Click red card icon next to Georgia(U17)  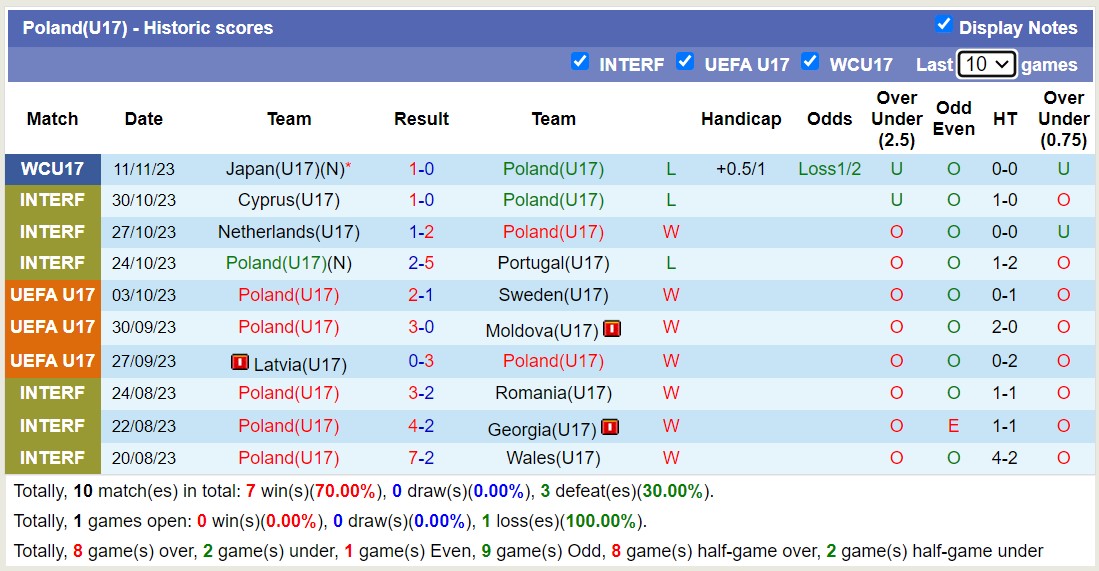coord(610,427)
